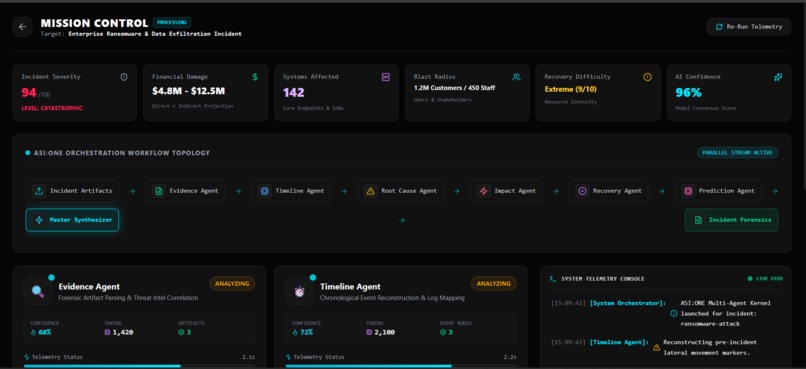Viewport: 806px width, 369px height.
Task: Select the Root Cause Agent node
Action: pos(400,191)
